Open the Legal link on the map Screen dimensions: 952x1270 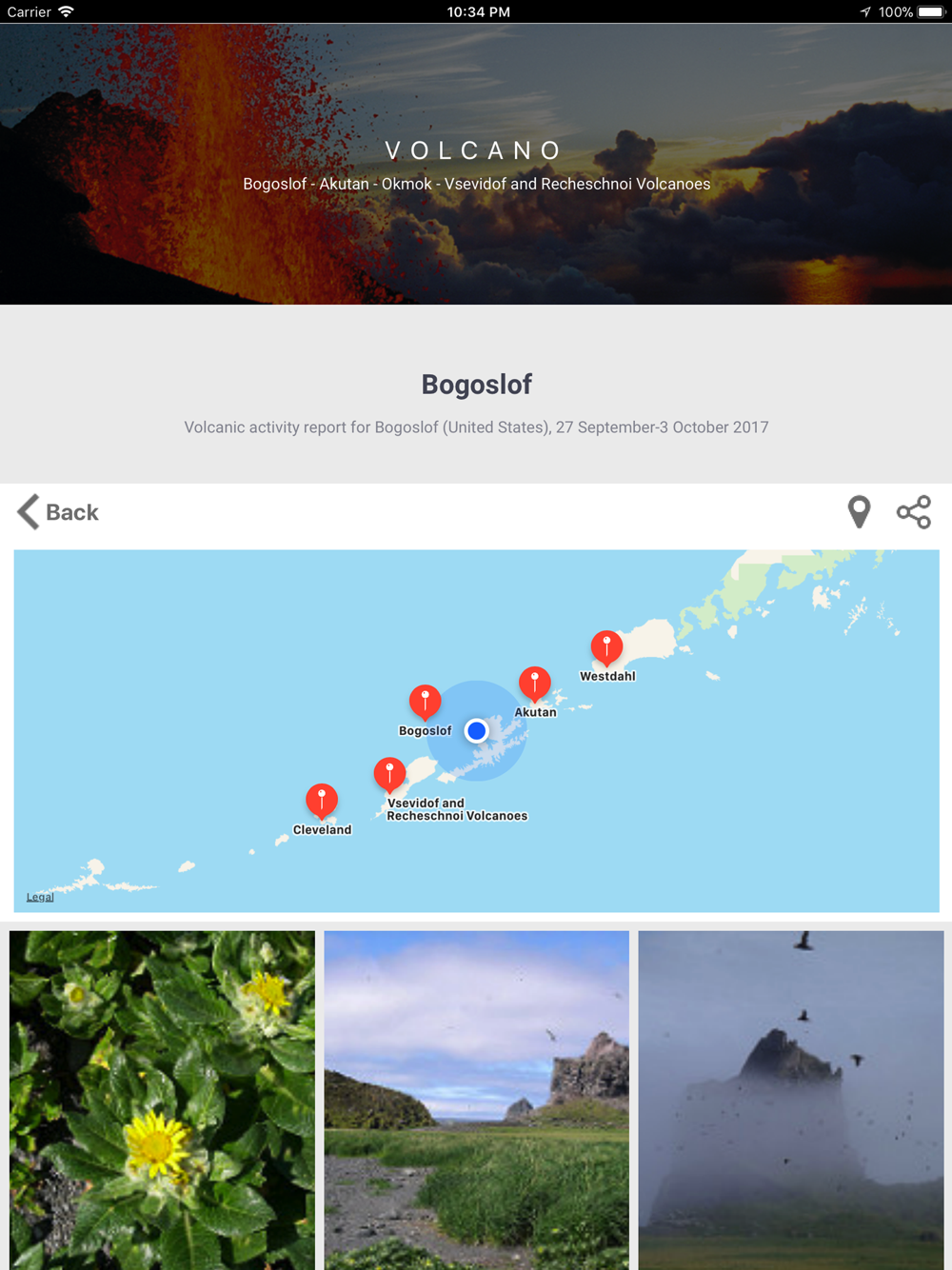(x=40, y=897)
